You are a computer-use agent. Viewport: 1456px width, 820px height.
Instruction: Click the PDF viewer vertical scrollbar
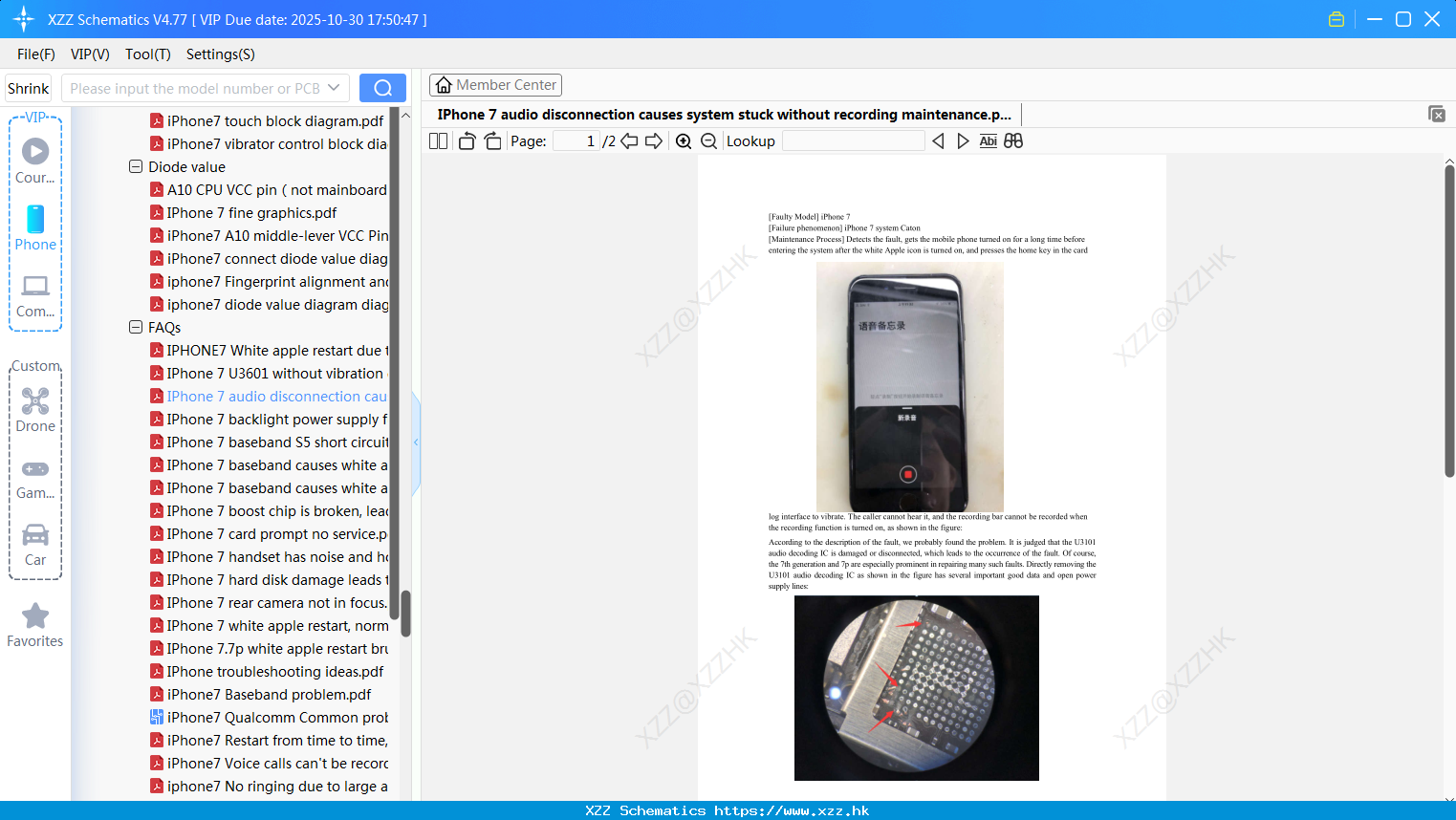click(x=1449, y=321)
